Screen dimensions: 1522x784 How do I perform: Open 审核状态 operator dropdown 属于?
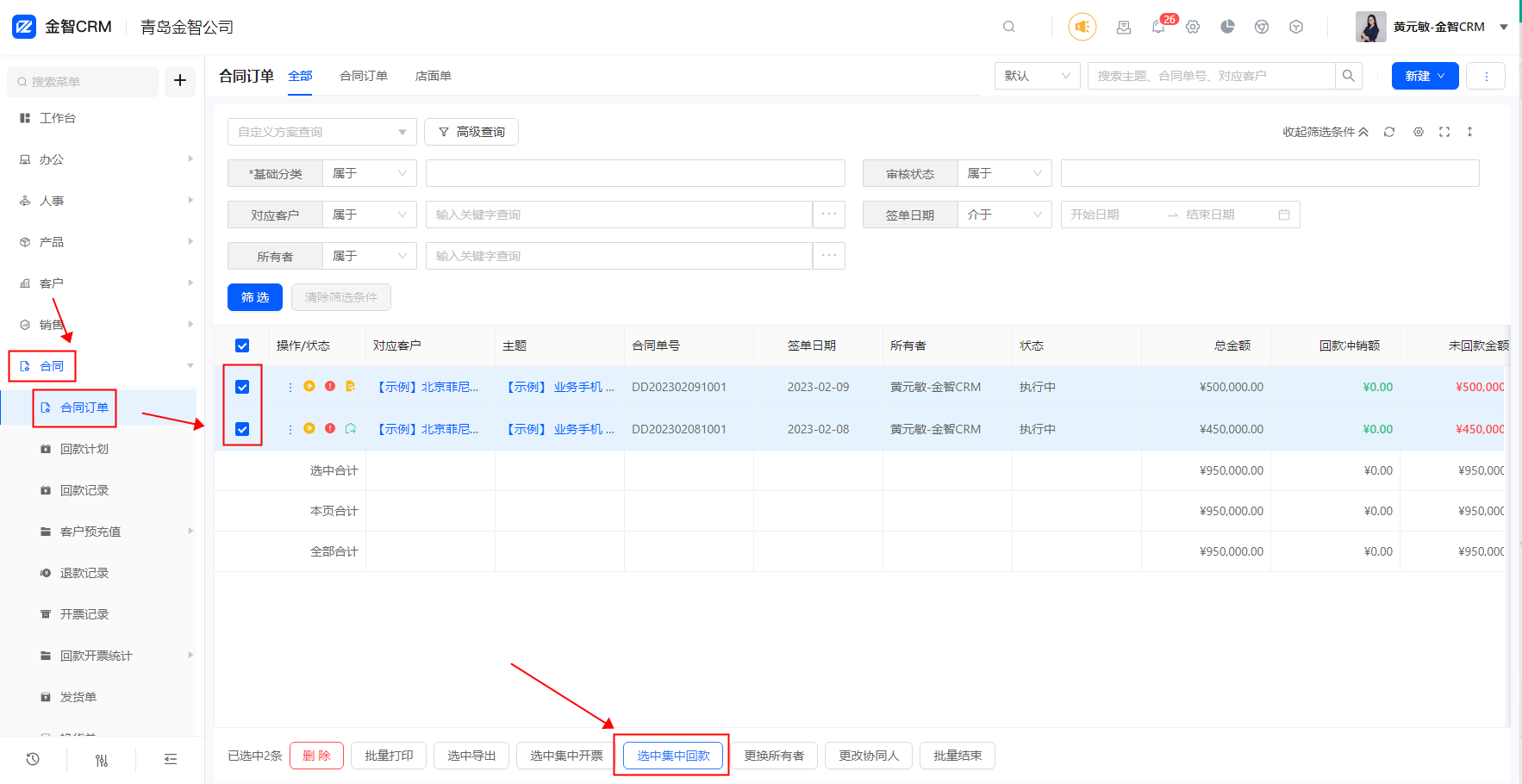click(x=1005, y=173)
